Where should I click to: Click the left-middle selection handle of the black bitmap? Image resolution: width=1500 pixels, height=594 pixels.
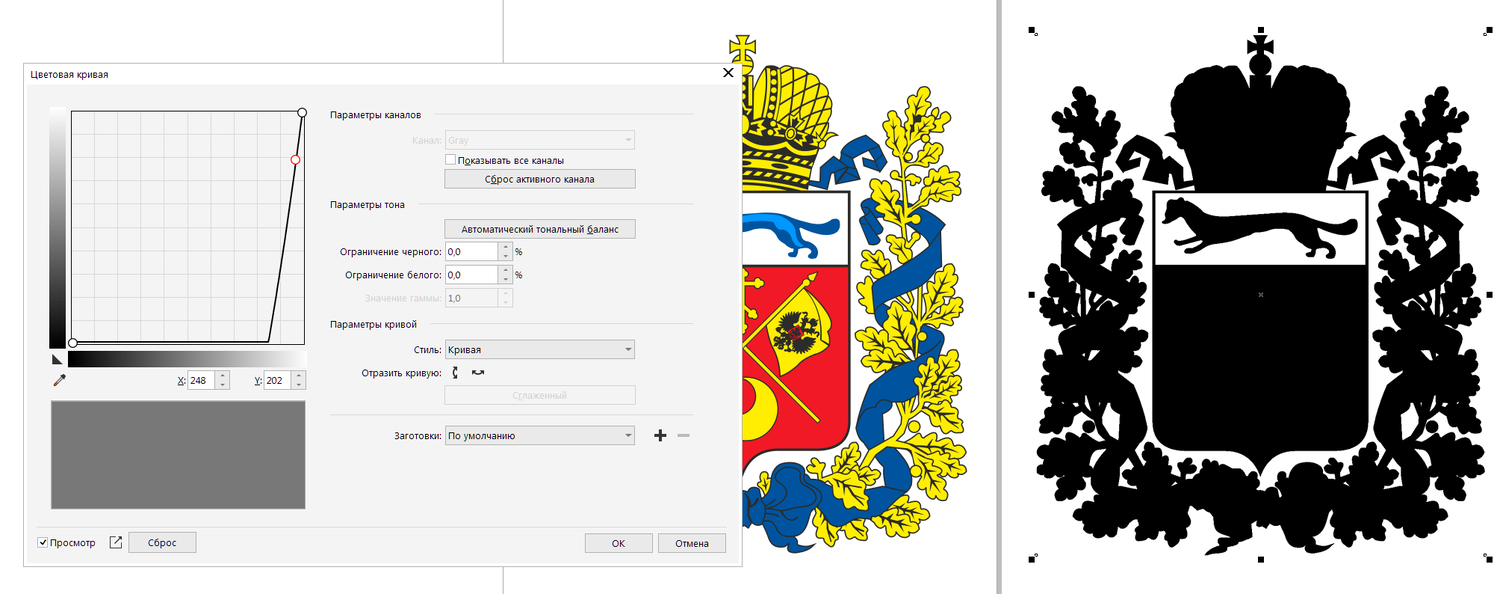tap(1031, 295)
